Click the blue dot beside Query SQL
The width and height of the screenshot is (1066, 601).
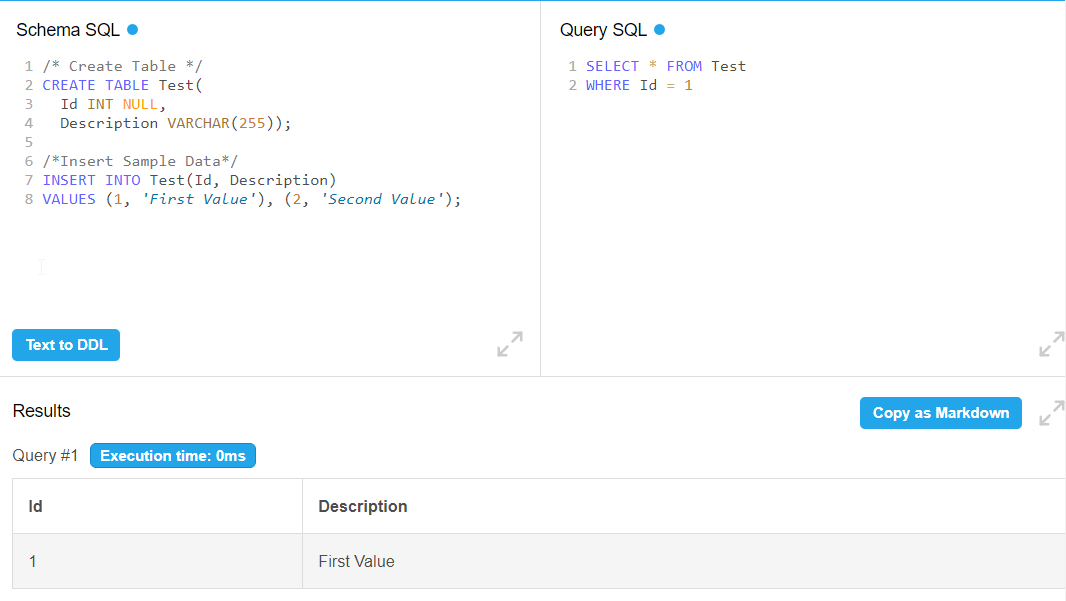659,29
